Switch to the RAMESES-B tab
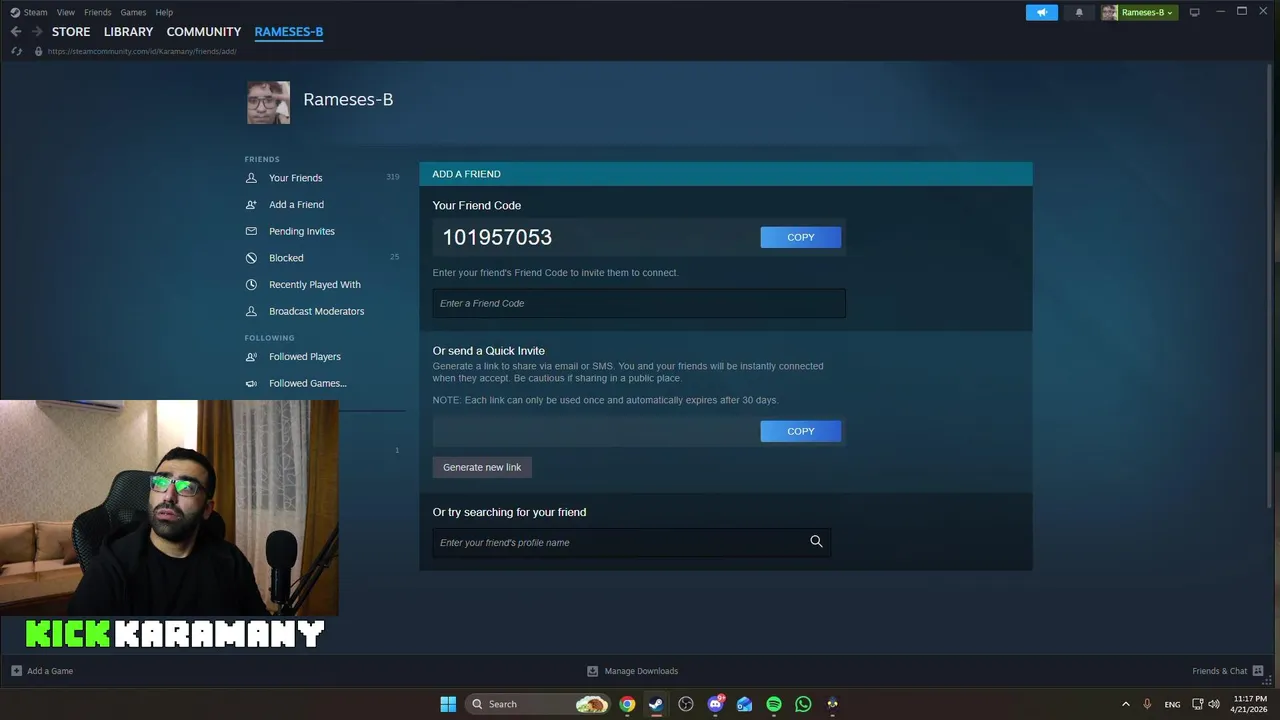The width and height of the screenshot is (1280, 720). [289, 32]
